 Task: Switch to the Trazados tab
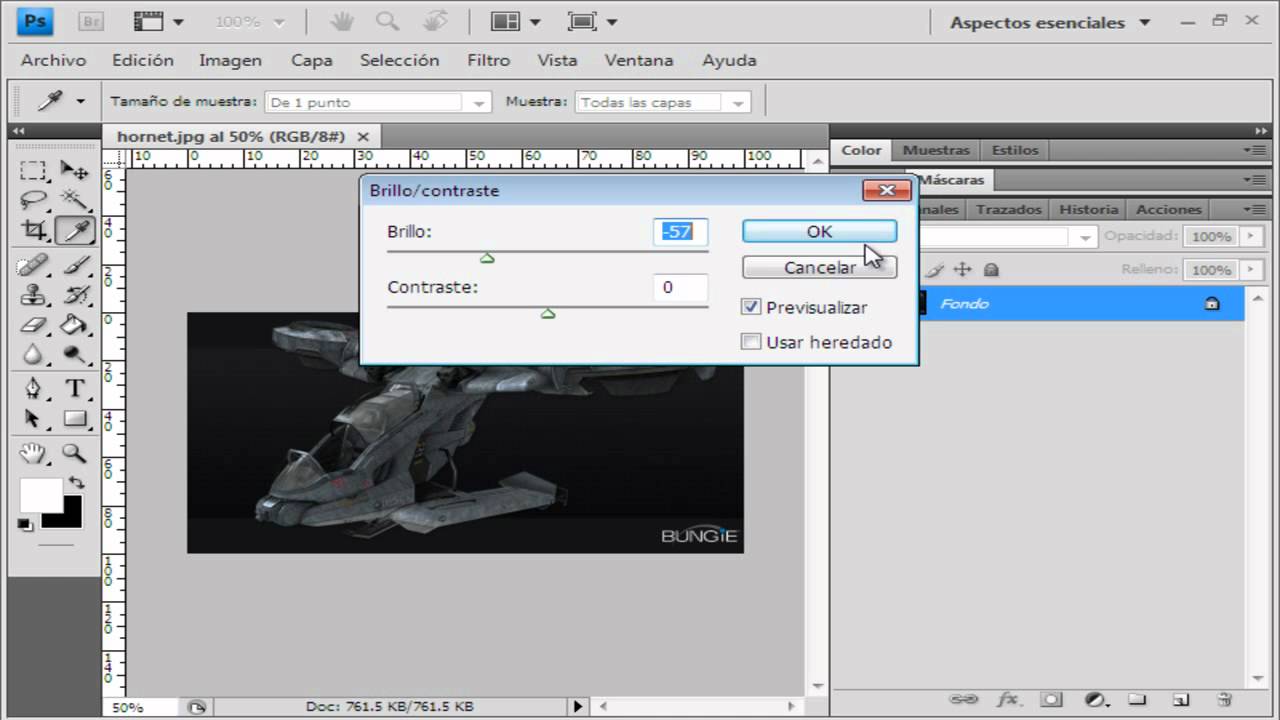pos(1008,209)
